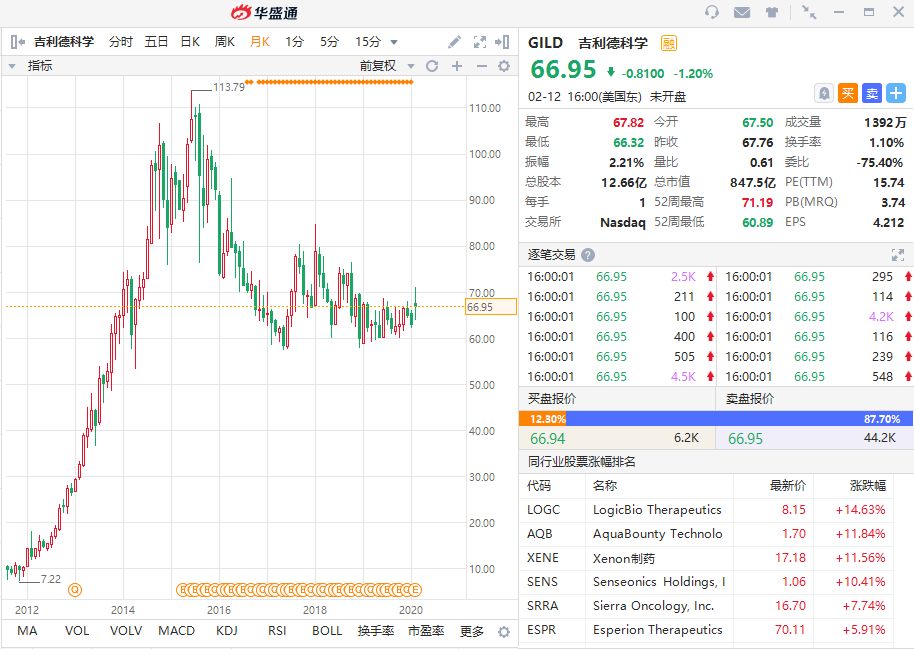Select the 换手率 indicator
Viewport: 914px width, 649px height.
pyautogui.click(x=376, y=631)
